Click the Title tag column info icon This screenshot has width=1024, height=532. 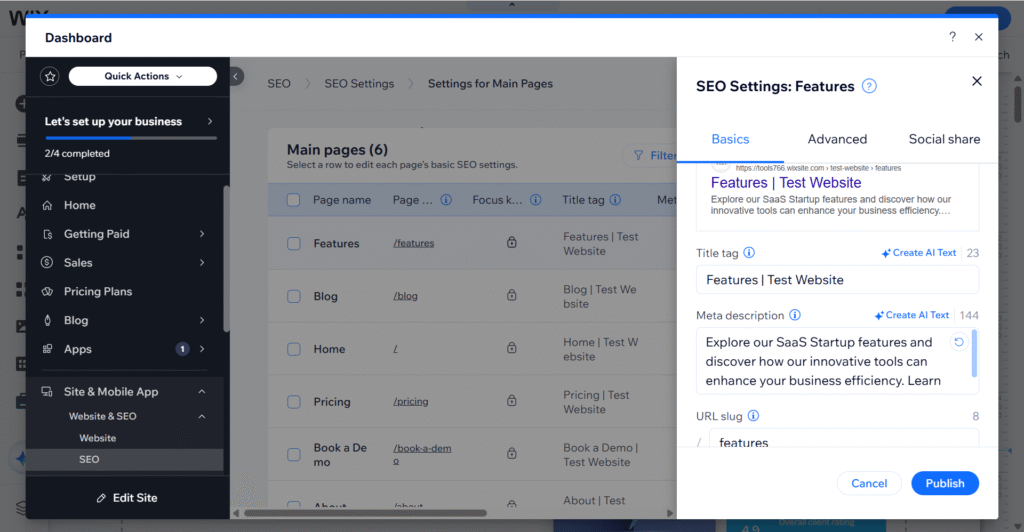coord(615,200)
